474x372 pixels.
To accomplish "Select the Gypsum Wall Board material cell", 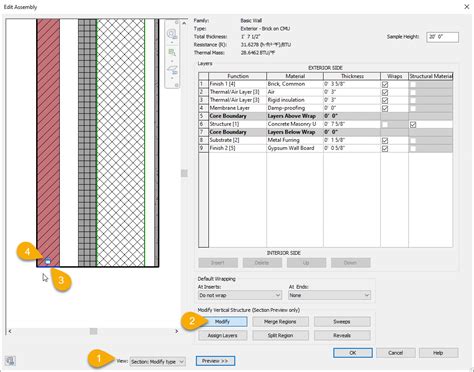I will 295,148.
